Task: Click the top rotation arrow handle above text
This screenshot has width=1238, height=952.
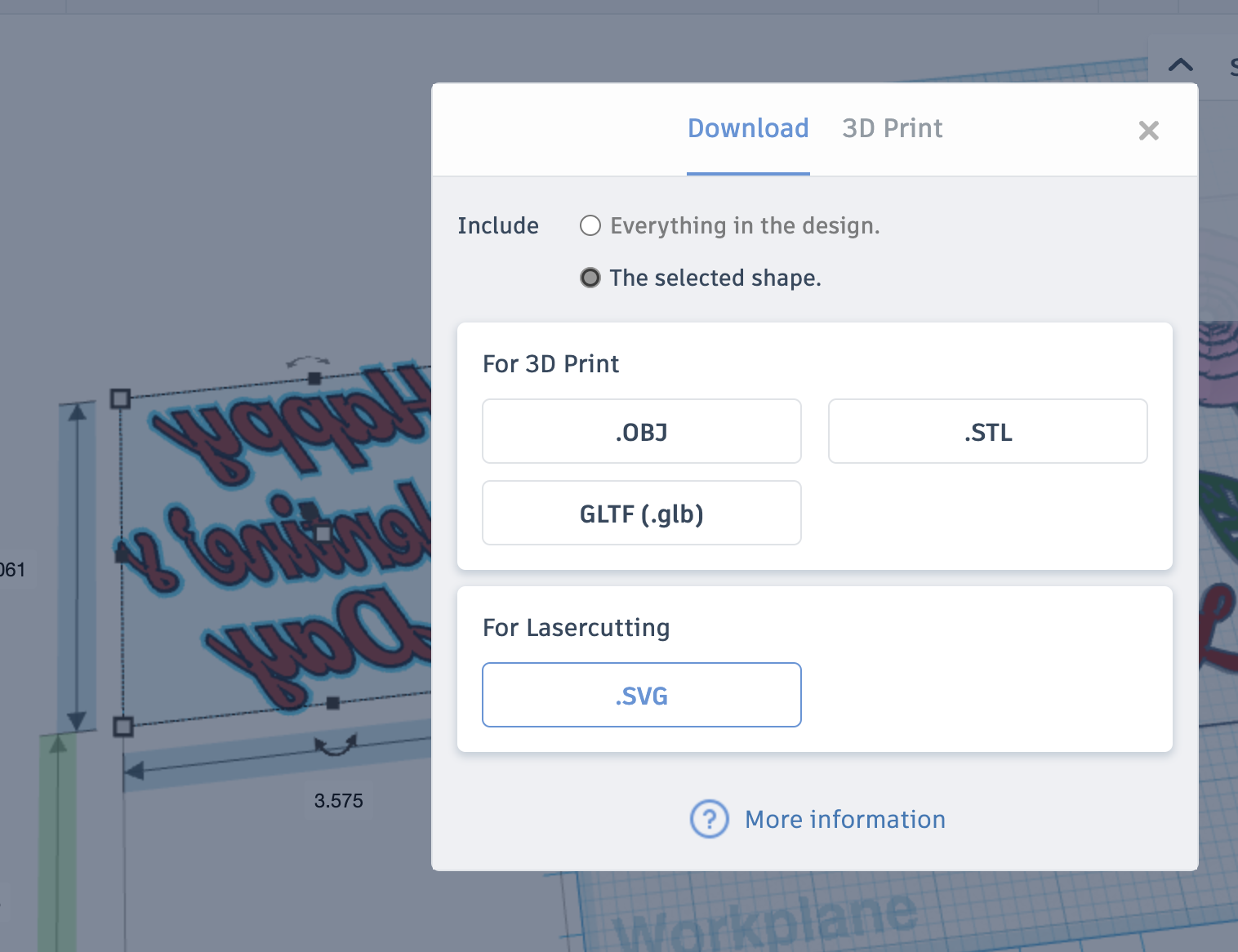Action: click(x=308, y=361)
